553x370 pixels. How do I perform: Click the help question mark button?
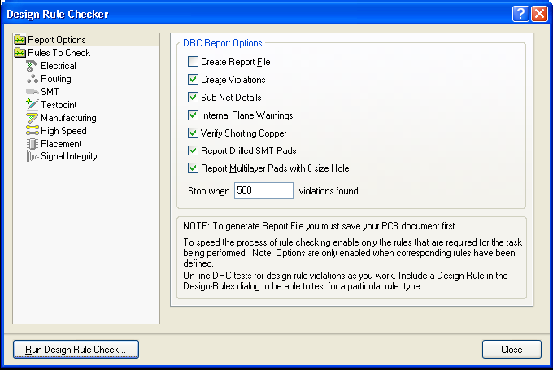point(520,14)
